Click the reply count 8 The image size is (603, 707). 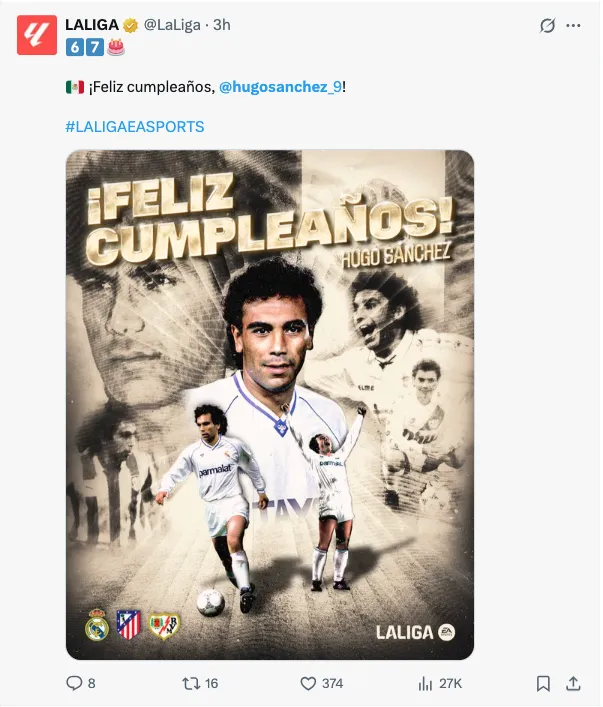click(92, 684)
